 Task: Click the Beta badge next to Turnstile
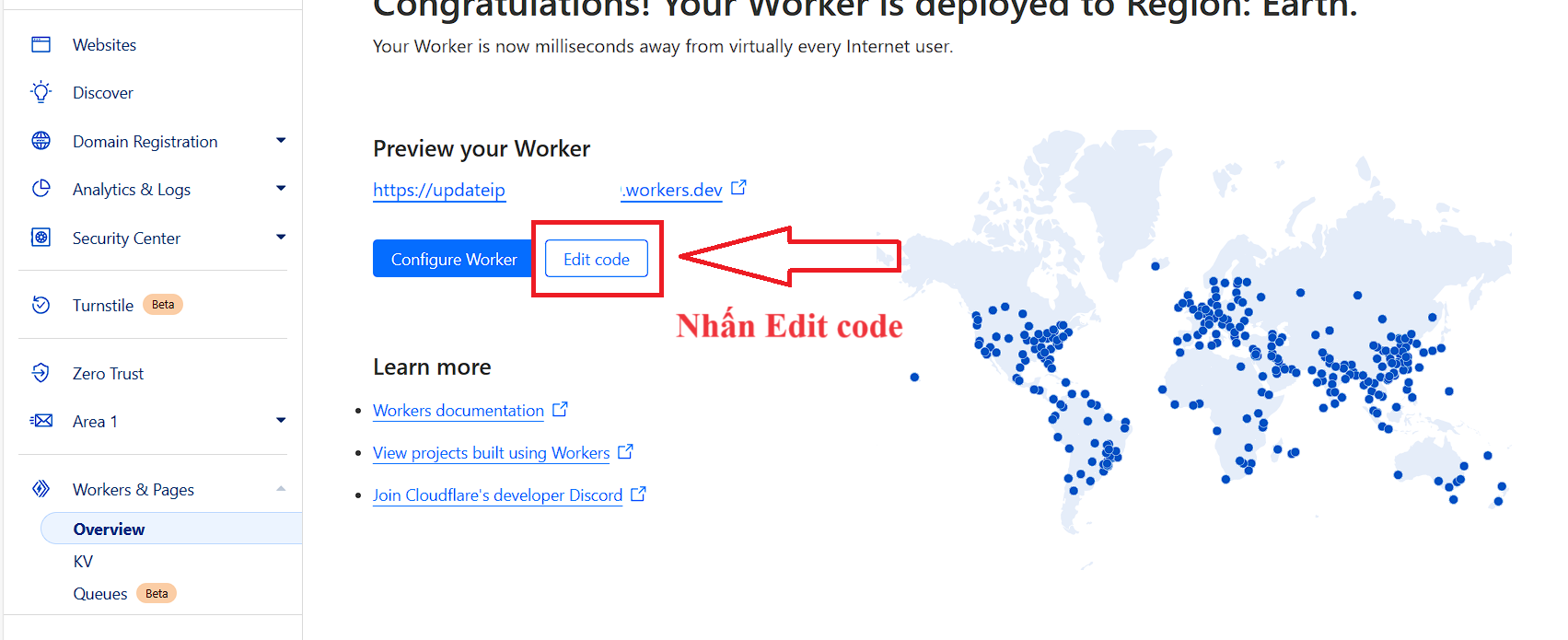pyautogui.click(x=163, y=305)
